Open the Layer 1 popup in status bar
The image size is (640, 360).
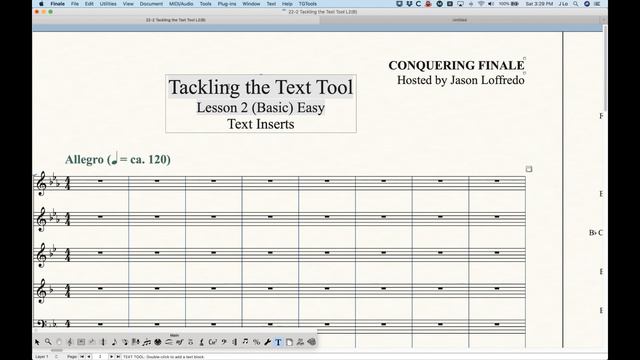(42, 356)
